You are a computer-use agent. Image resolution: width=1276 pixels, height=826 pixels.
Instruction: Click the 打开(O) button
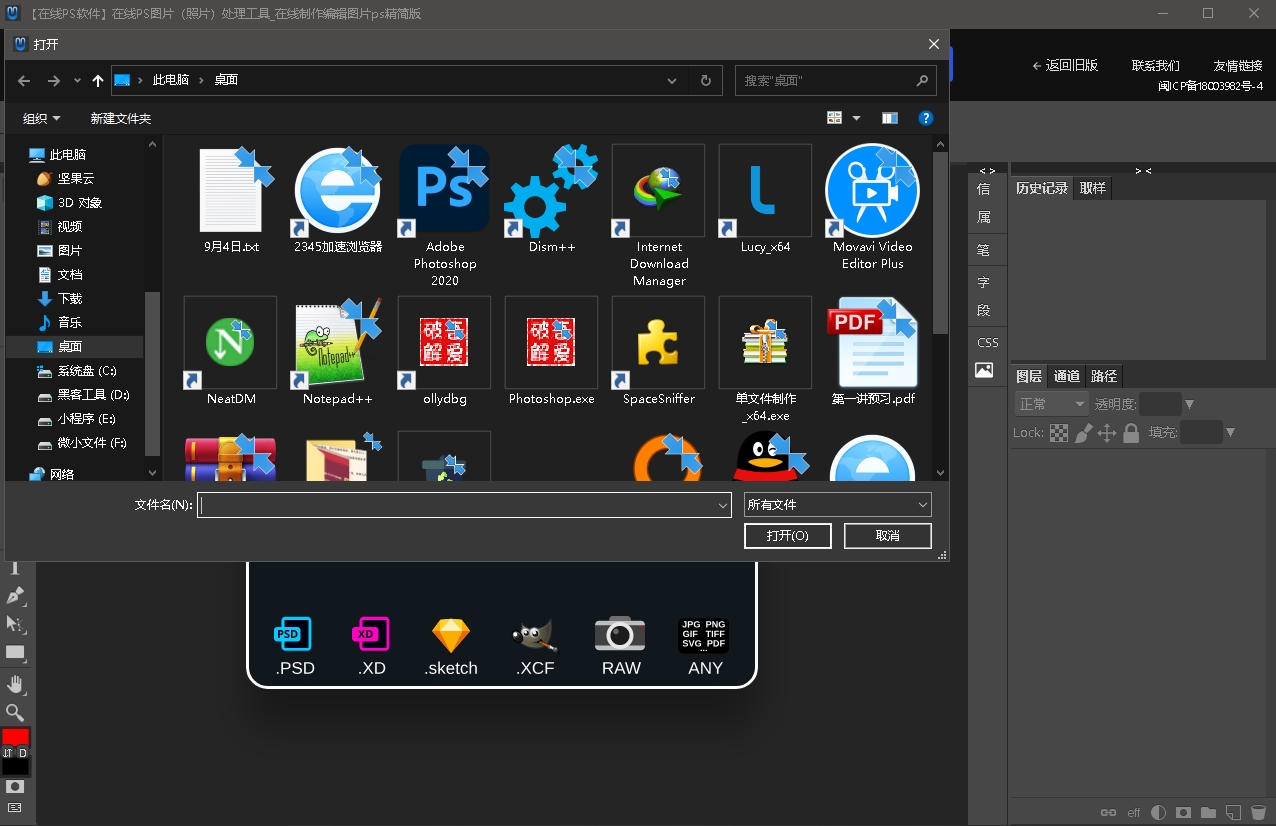[787, 536]
